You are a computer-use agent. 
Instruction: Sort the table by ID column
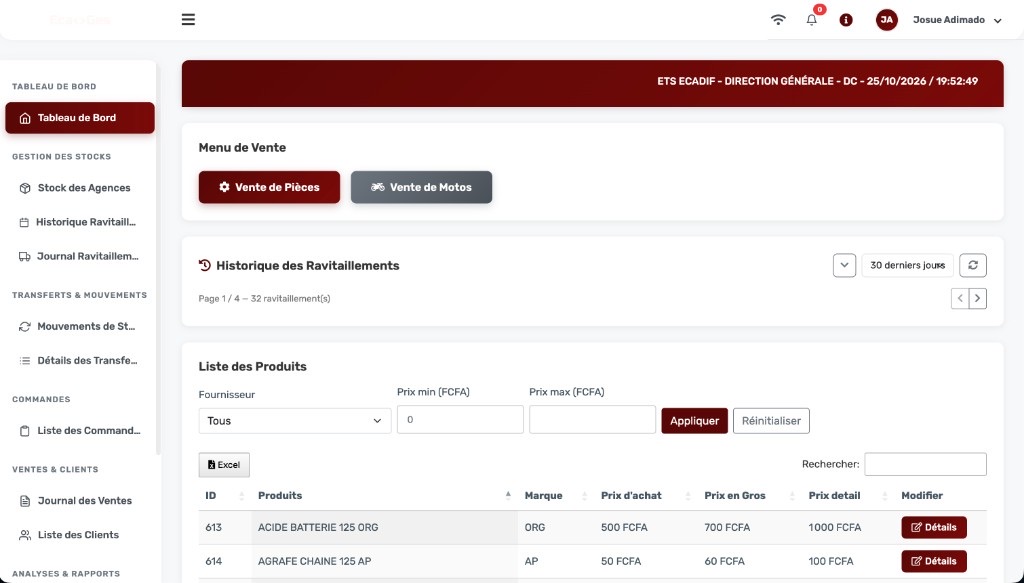point(225,496)
